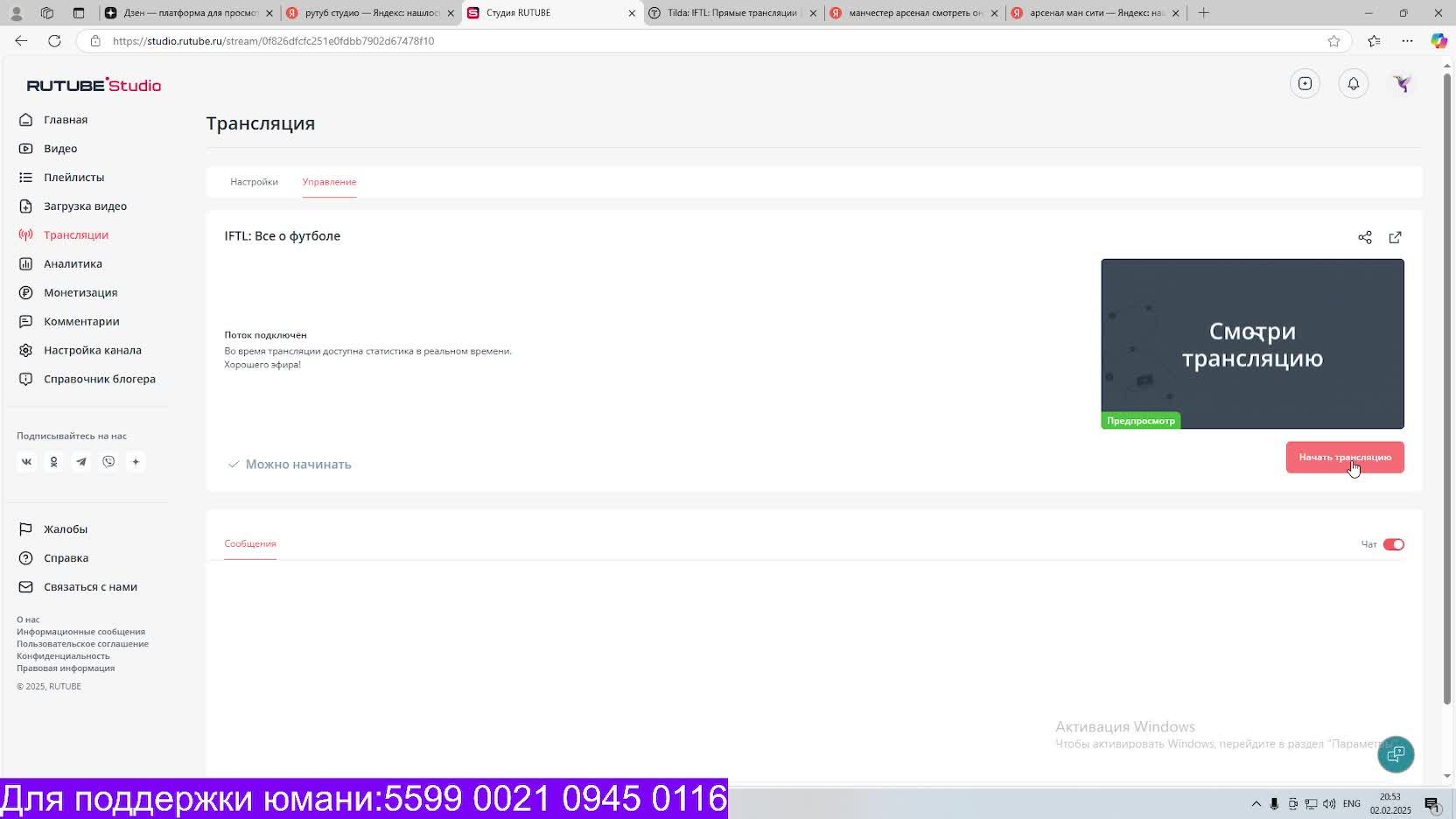
Task: Open the VK social icon
Action: click(26, 462)
